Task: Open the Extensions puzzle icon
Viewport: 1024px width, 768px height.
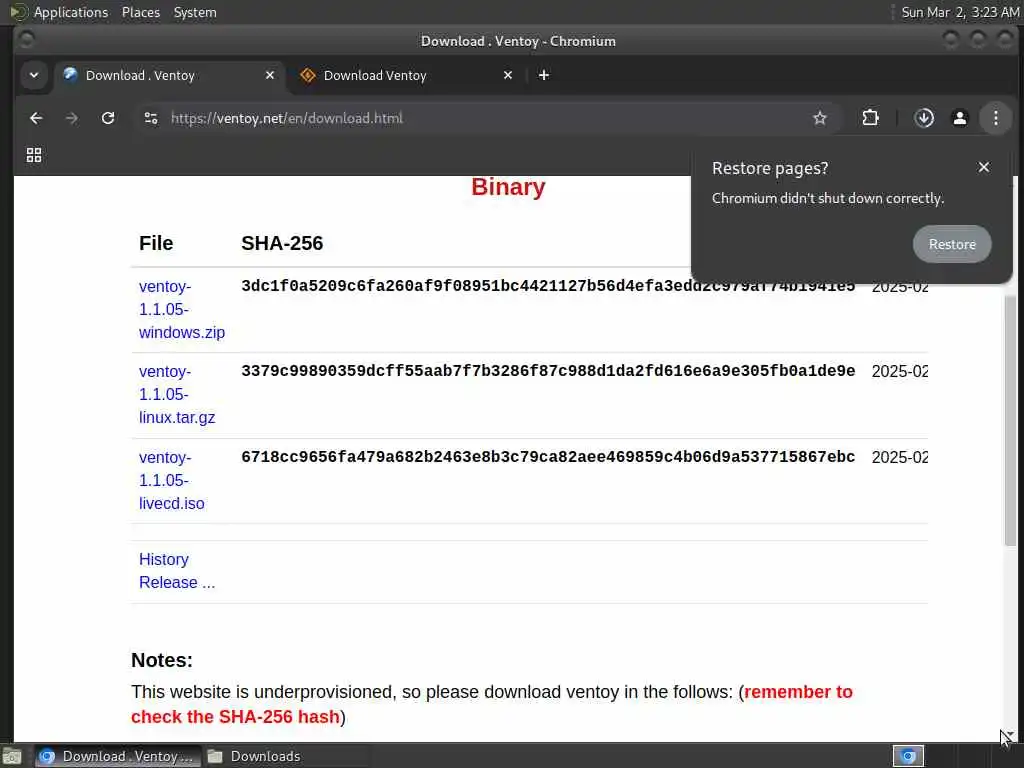Action: click(x=871, y=118)
